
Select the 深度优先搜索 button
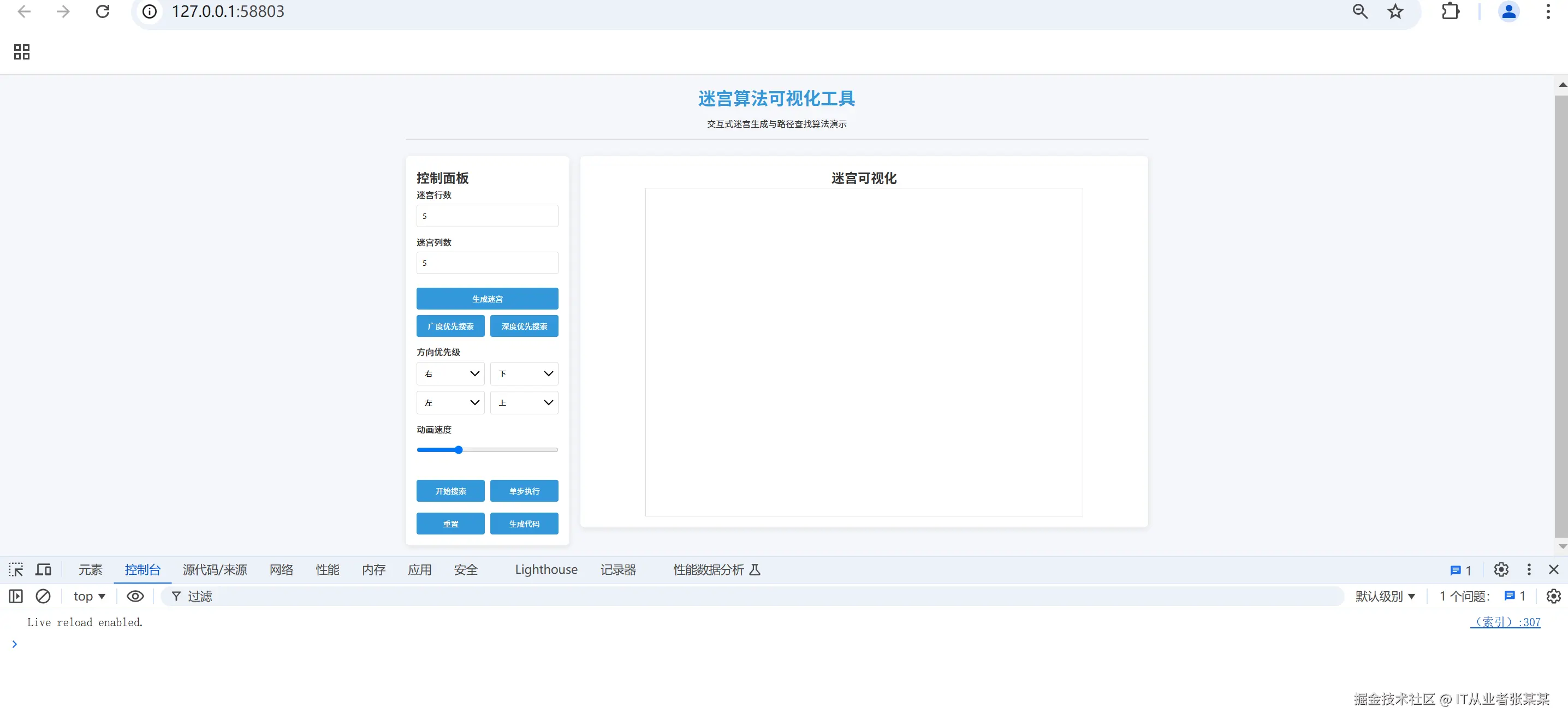[524, 326]
